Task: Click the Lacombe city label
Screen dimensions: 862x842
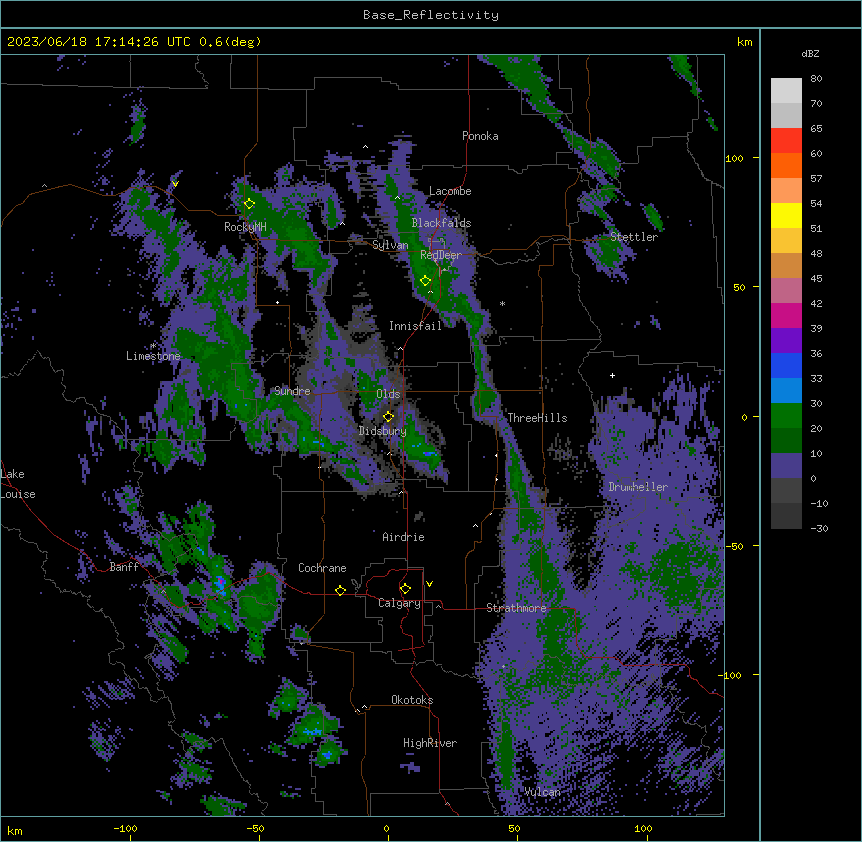Action: [450, 191]
